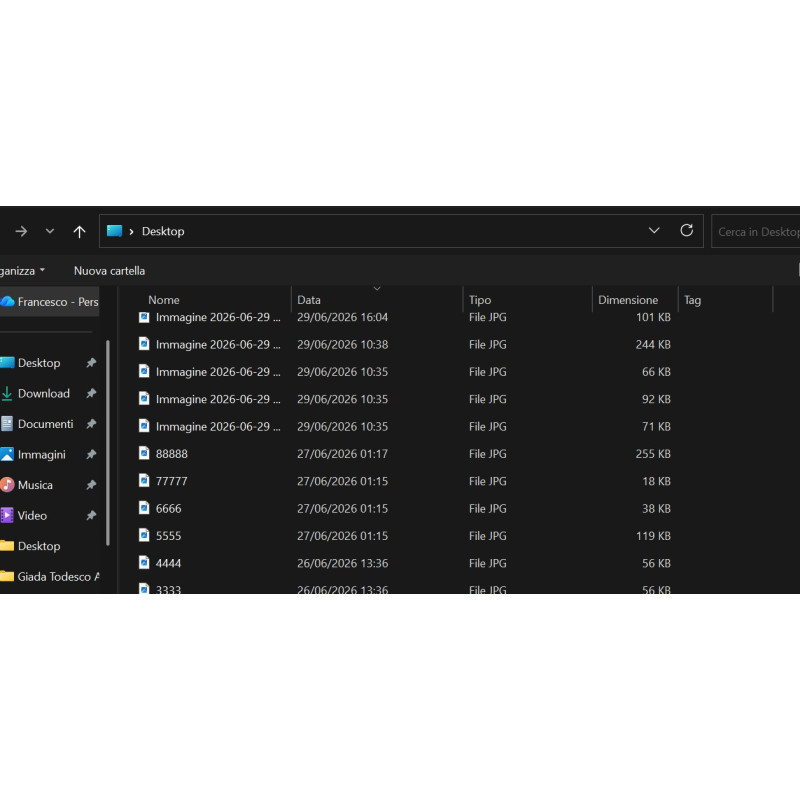Click the Video icon in sidebar
Viewport: 800px width, 800px height.
pos(7,515)
